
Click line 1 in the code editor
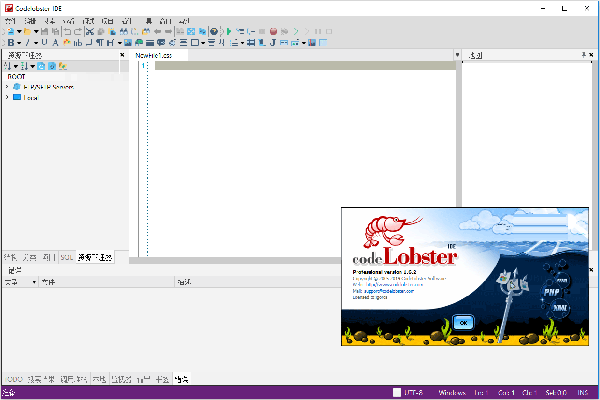pos(305,66)
